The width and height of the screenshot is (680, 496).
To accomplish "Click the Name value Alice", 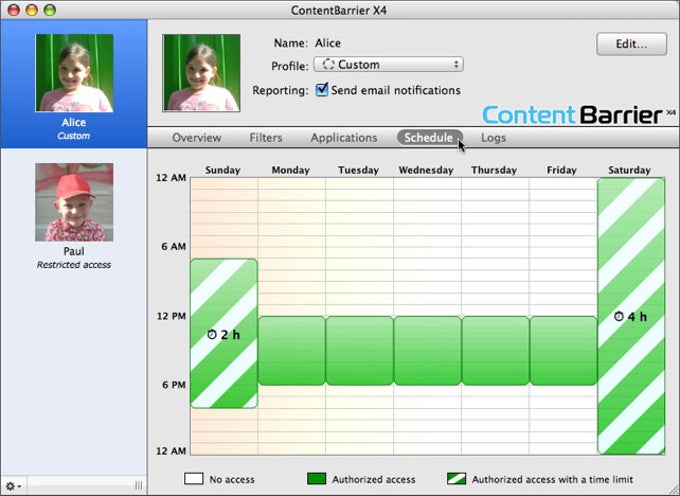I will click(x=328, y=43).
